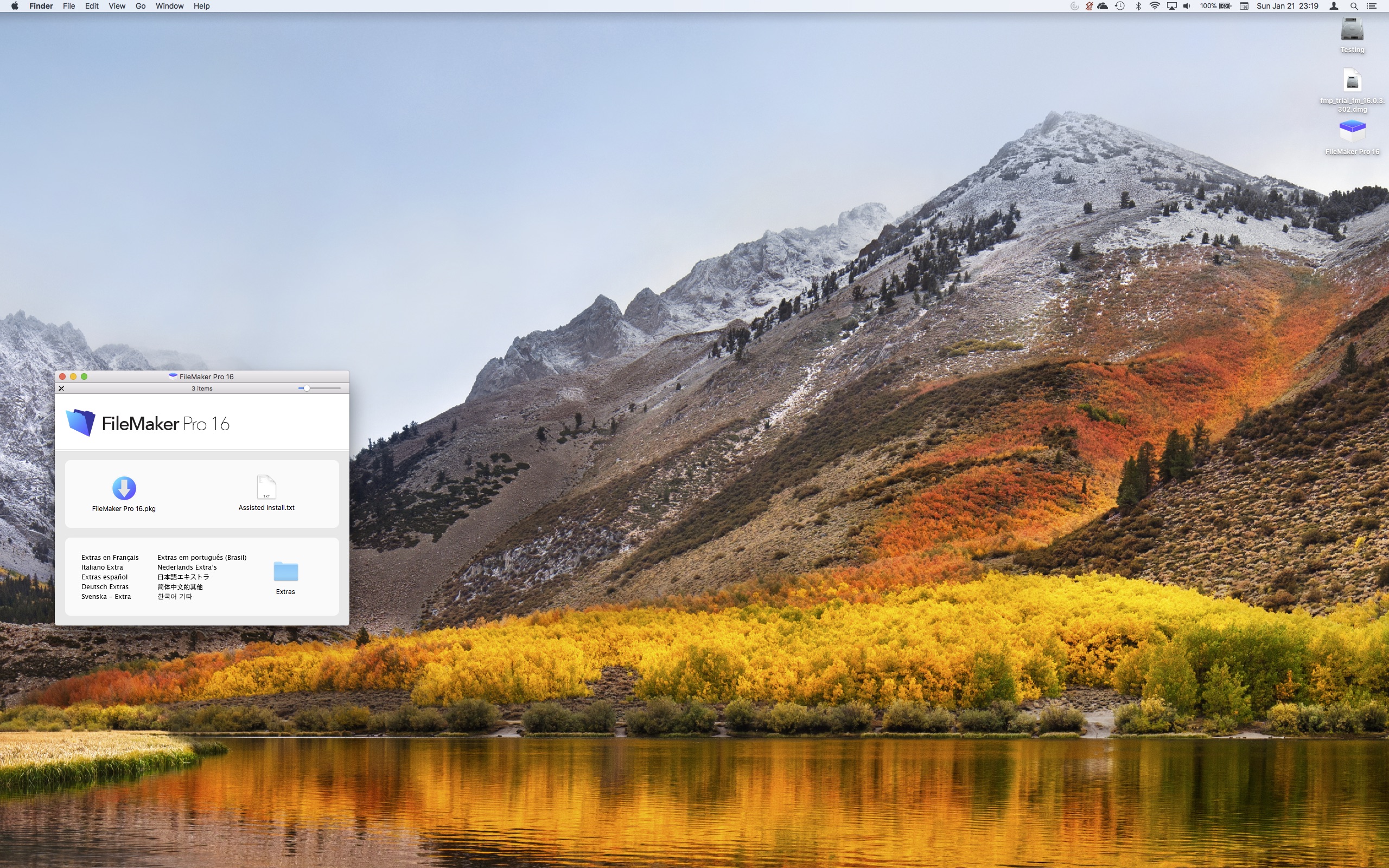
Task: Select the FileMaker Pro 16 mounted volume icon
Action: point(1352,131)
